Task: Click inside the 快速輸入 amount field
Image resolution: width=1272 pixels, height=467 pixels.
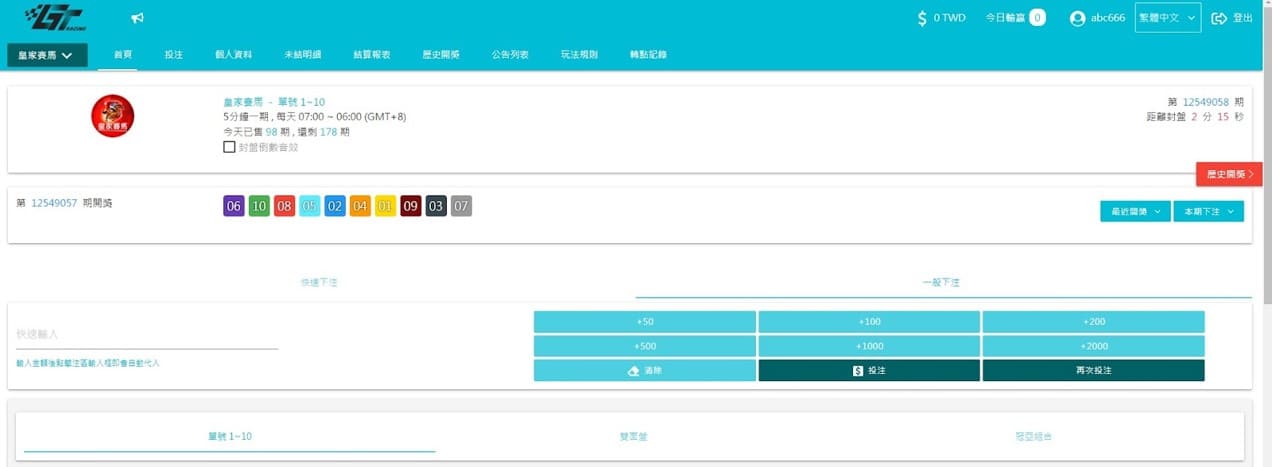Action: pyautogui.click(x=147, y=334)
